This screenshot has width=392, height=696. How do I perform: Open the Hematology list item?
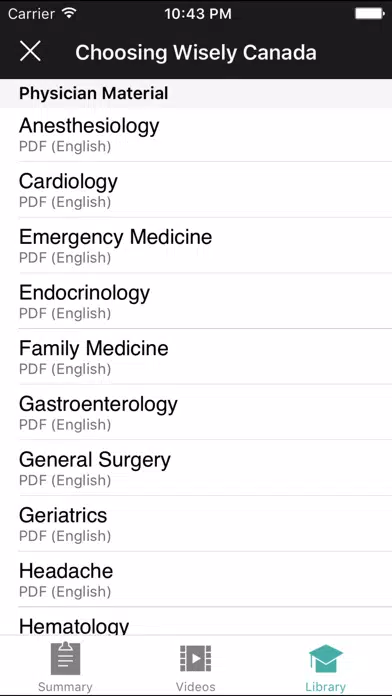(x=196, y=621)
